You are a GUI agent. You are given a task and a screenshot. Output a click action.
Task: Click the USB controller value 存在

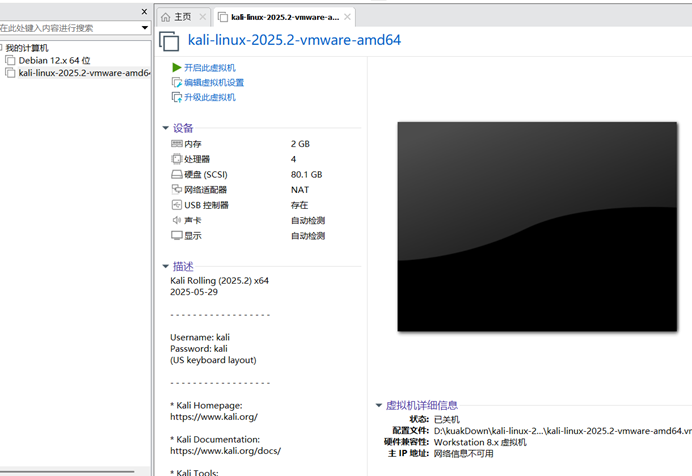(299, 205)
